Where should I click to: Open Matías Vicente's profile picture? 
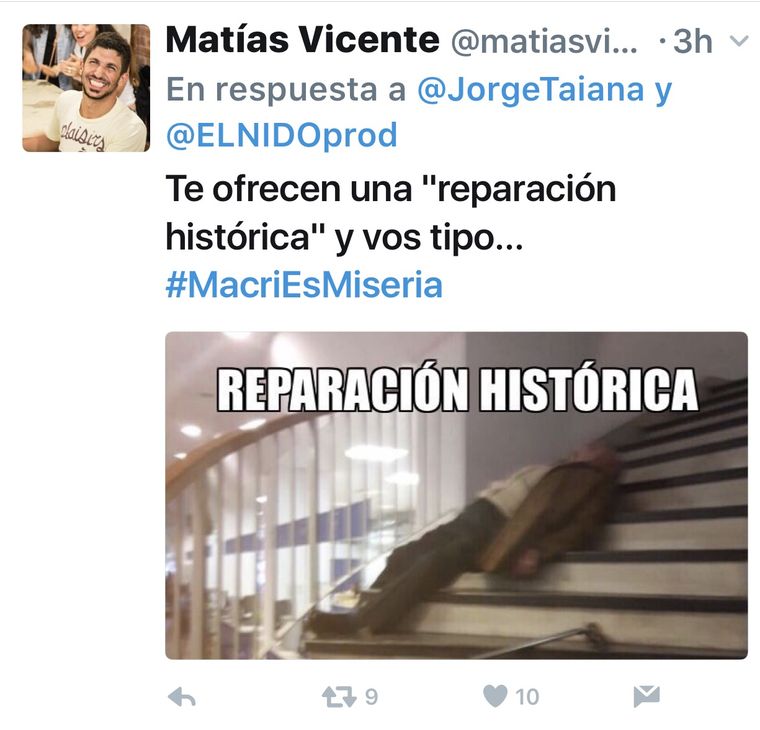tap(86, 88)
